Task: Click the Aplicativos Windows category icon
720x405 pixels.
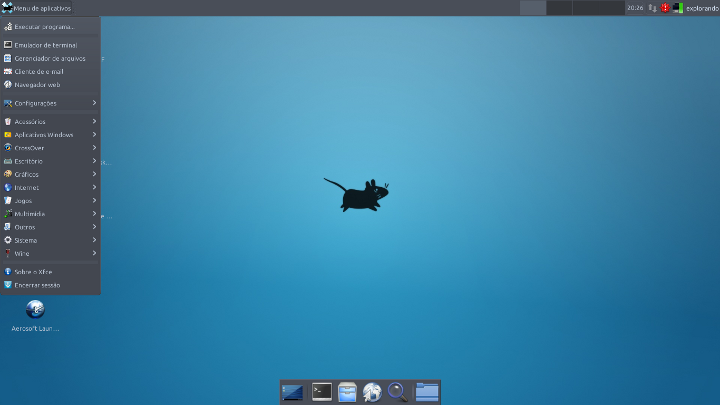Action: coord(8,135)
